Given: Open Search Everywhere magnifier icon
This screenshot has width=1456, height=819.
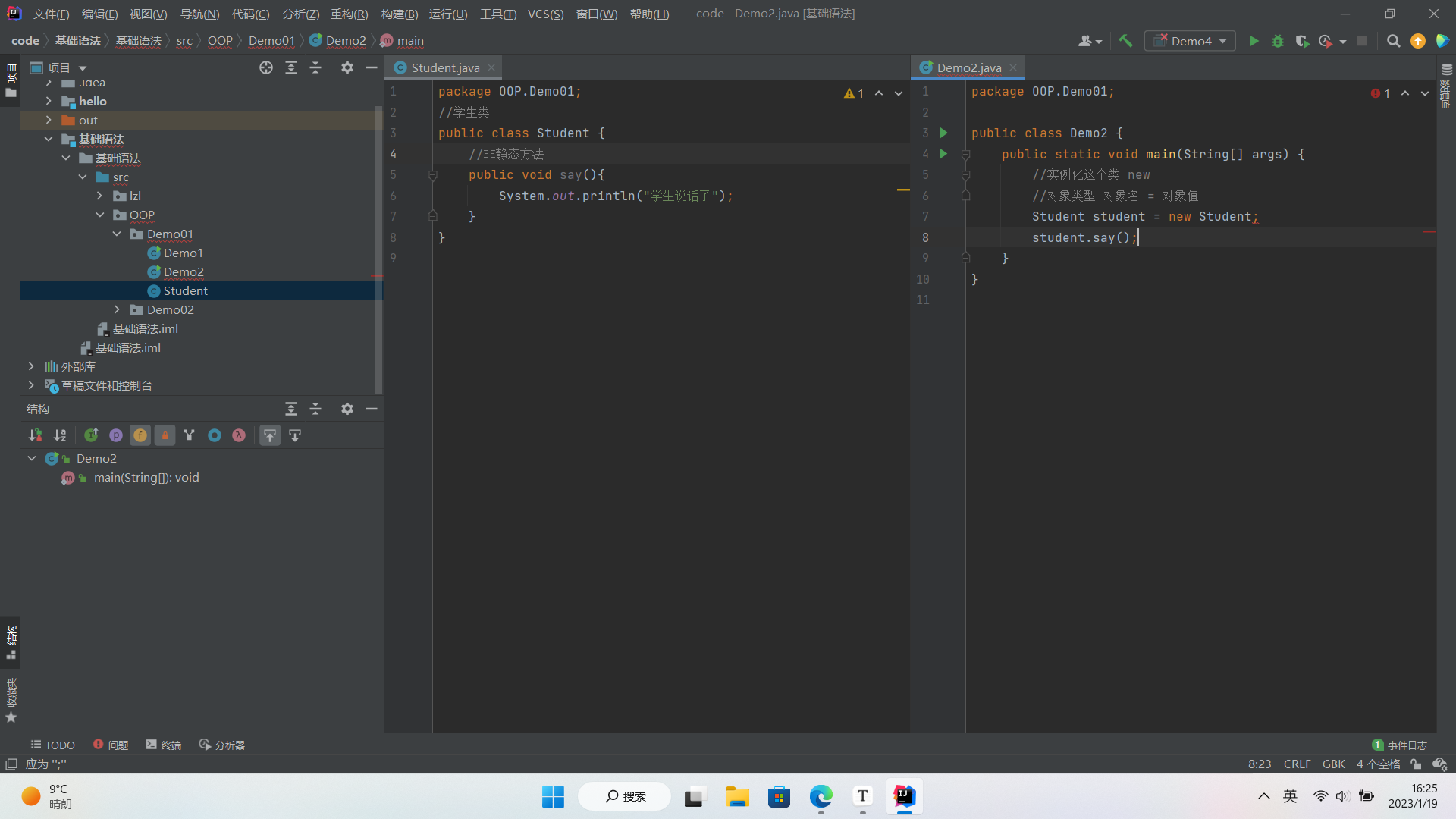Looking at the screenshot, I should pos(1393,41).
